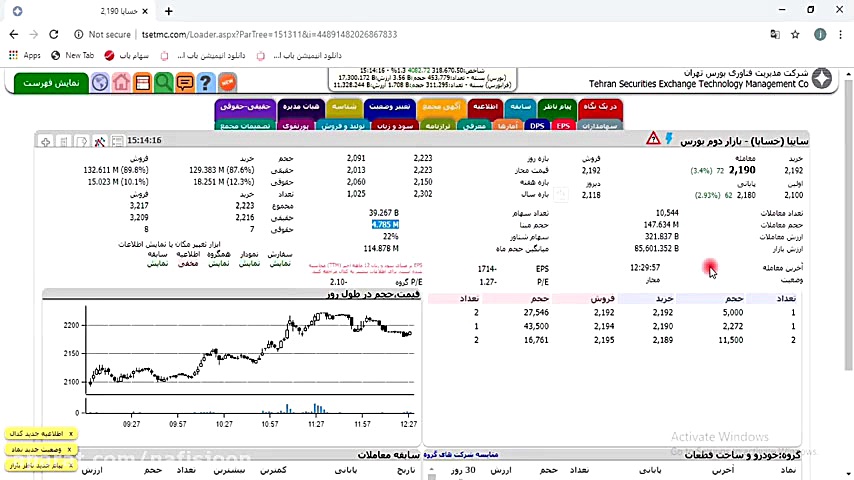Image resolution: width=854 pixels, height=480 pixels.
Task: Open a new browser tab with plus
Action: pyautogui.click(x=168, y=11)
